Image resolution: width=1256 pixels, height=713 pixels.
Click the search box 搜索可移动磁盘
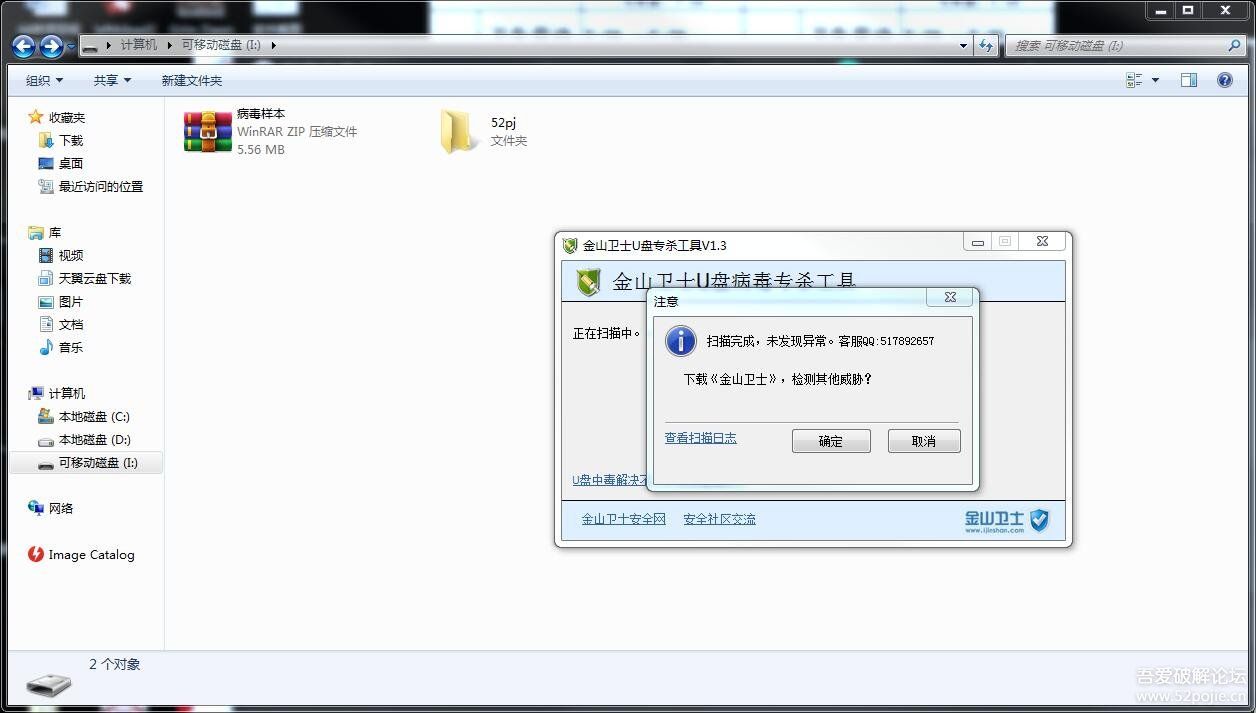tap(1120, 45)
